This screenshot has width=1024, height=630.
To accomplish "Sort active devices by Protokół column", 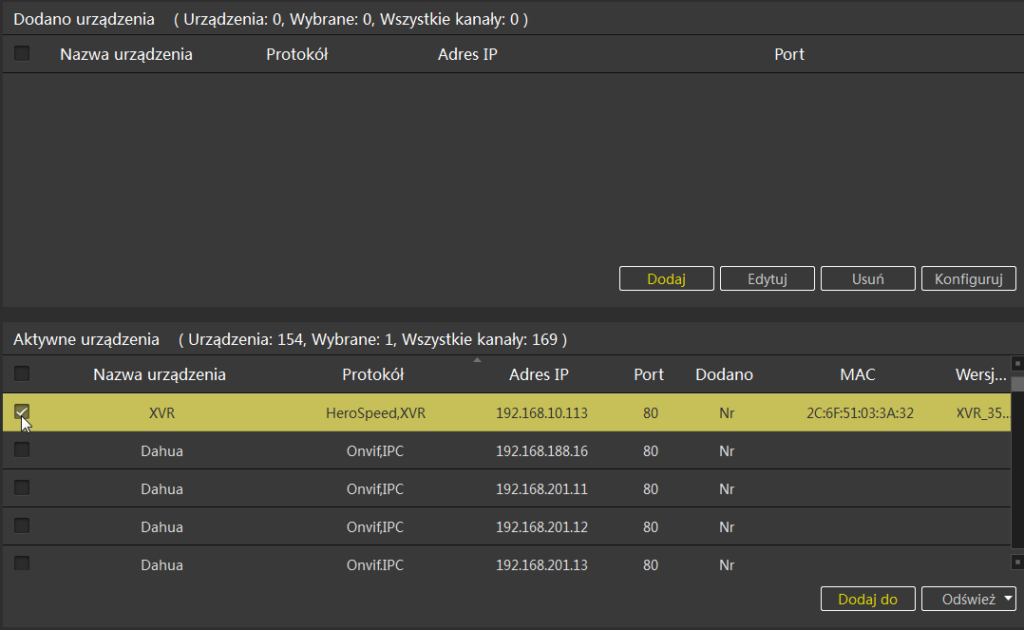I will (372, 375).
